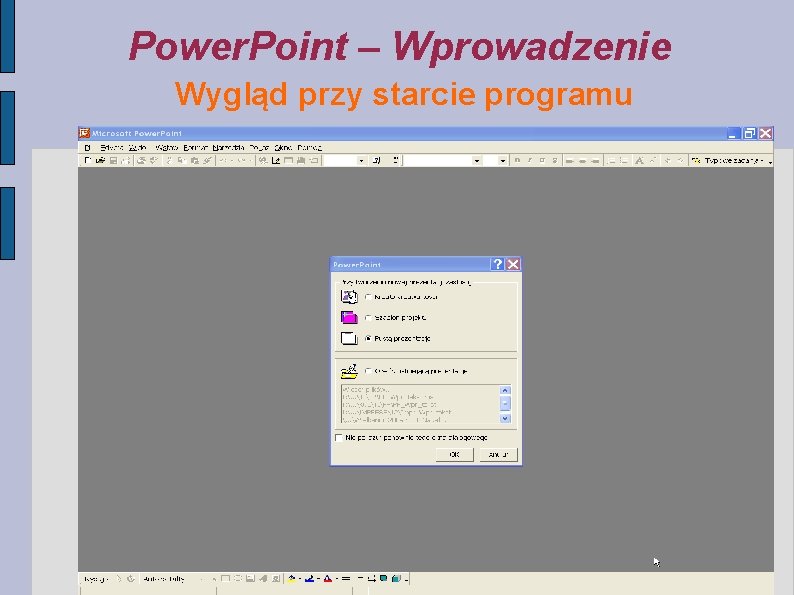Toggle Underline formatting button
This screenshot has width=794, height=595.
(542, 161)
